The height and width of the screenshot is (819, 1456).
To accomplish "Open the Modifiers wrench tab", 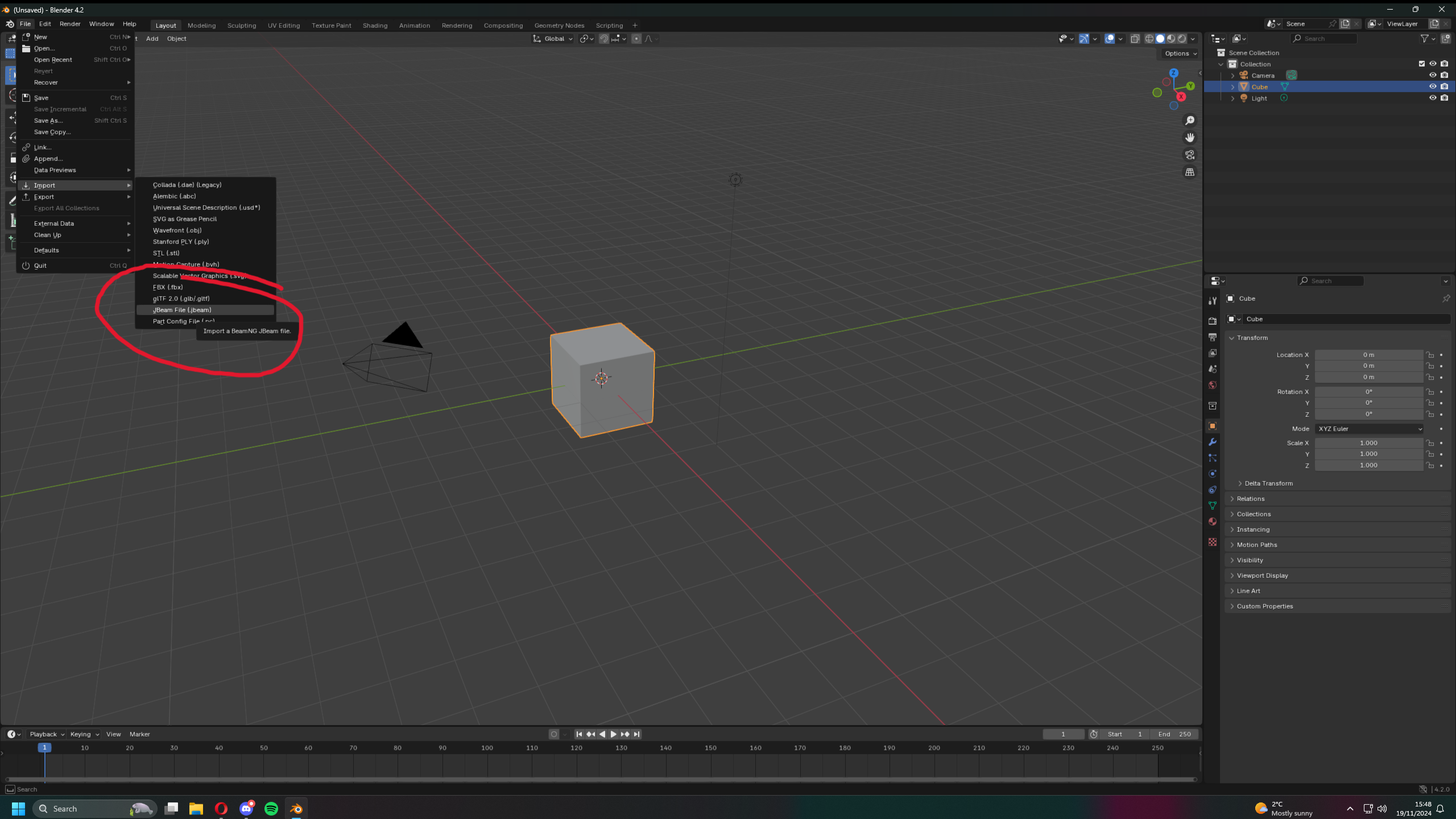I will tap(1212, 442).
